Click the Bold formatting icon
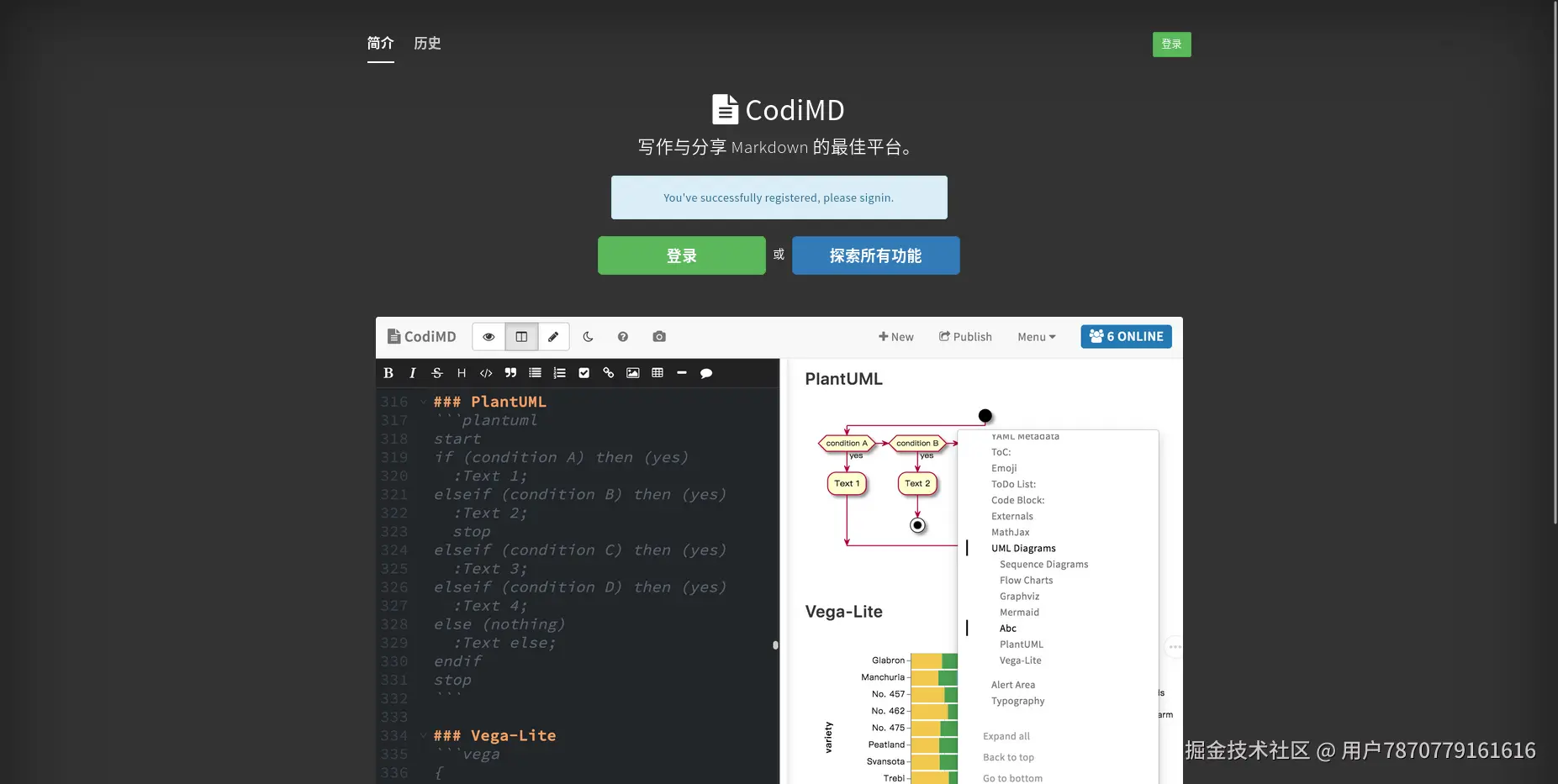The width and height of the screenshot is (1558, 784). coord(388,373)
